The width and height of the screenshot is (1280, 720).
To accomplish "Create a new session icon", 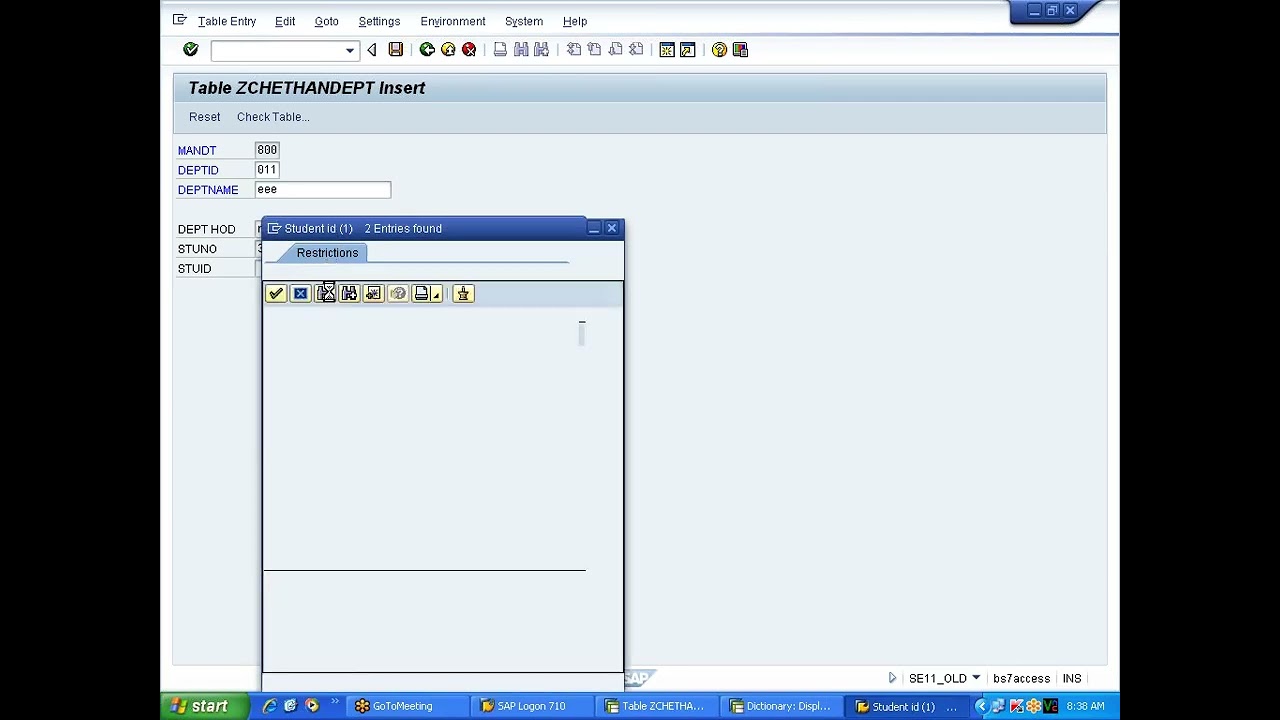I will point(667,50).
